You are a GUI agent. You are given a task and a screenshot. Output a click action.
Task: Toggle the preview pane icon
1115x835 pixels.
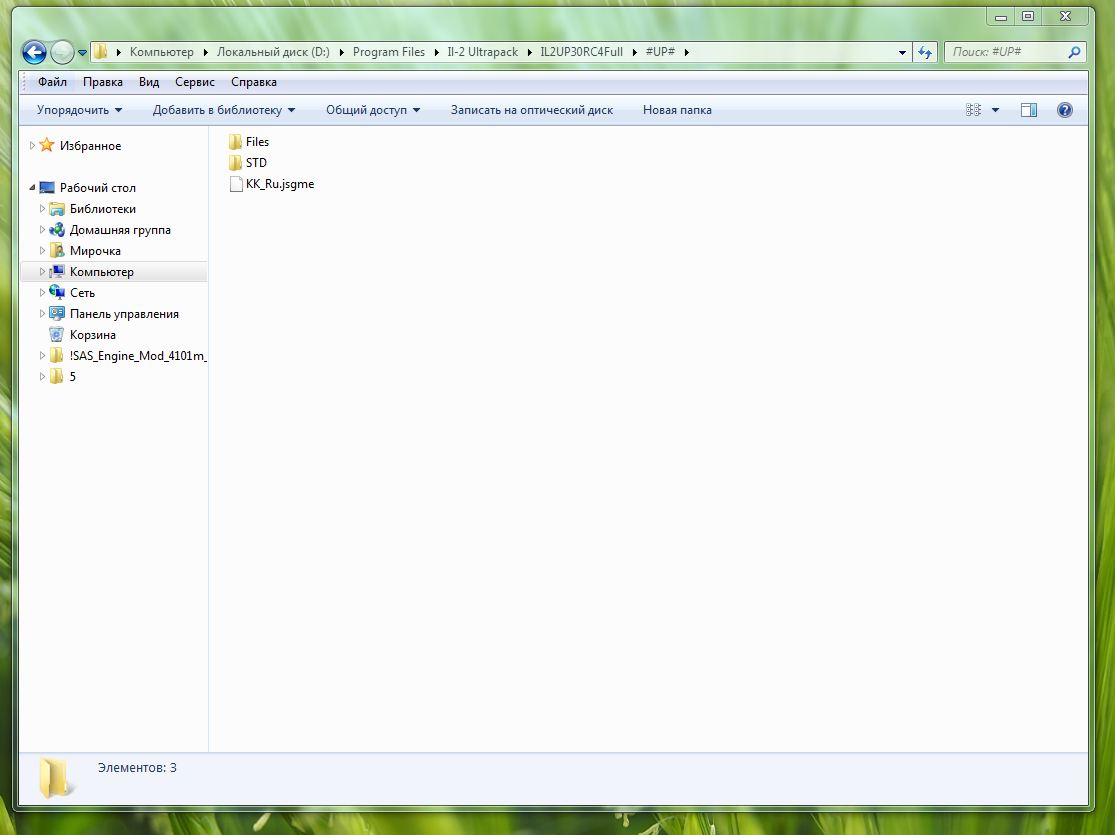click(1029, 110)
